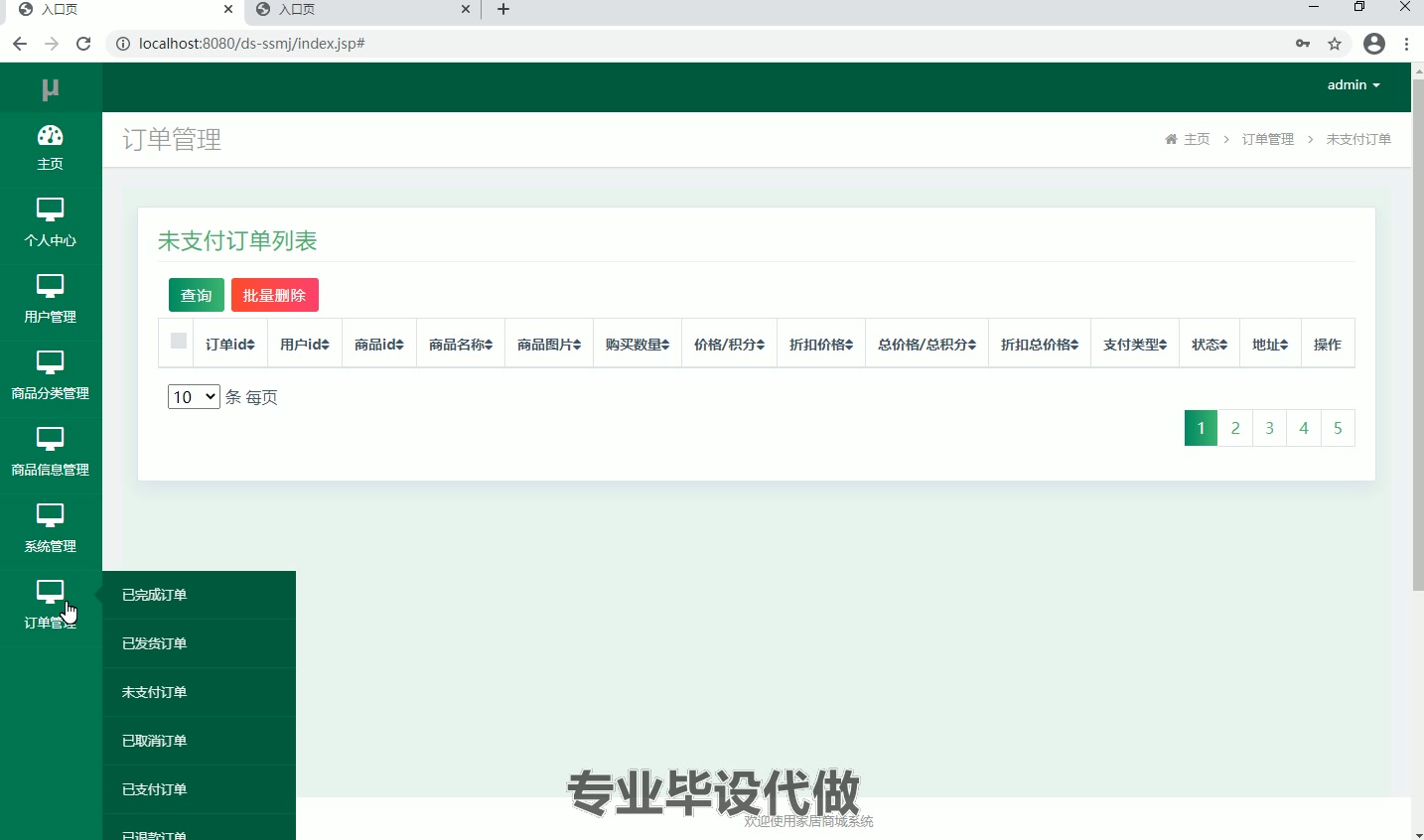
Task: Select 已取消订单 in the submenu
Action: pos(199,741)
